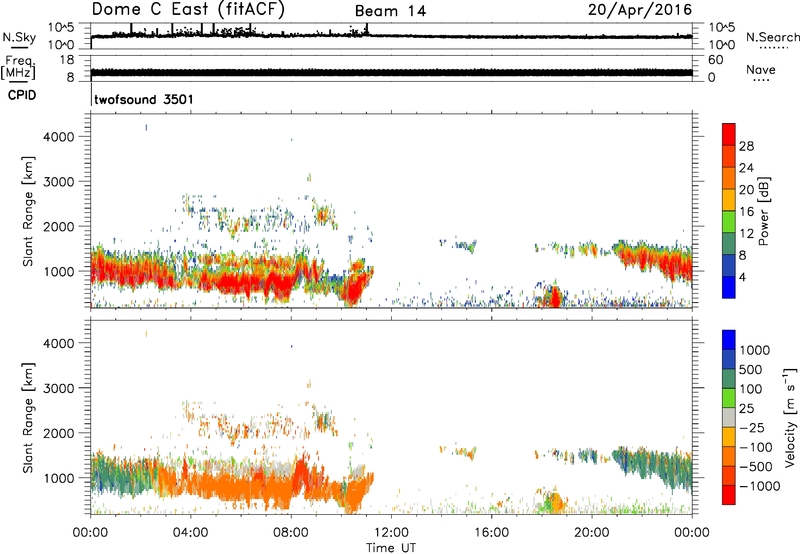Click the 'N.Search' legend label
Screen dimensions: 800x554
772,37
